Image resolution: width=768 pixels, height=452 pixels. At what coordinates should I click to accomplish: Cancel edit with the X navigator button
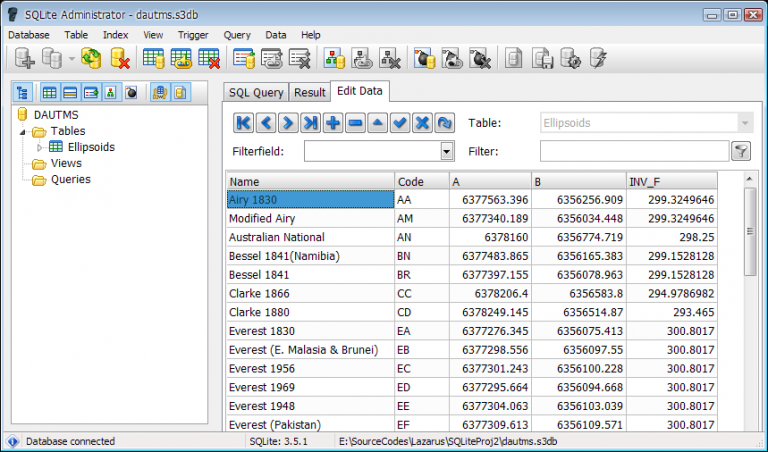coord(422,123)
